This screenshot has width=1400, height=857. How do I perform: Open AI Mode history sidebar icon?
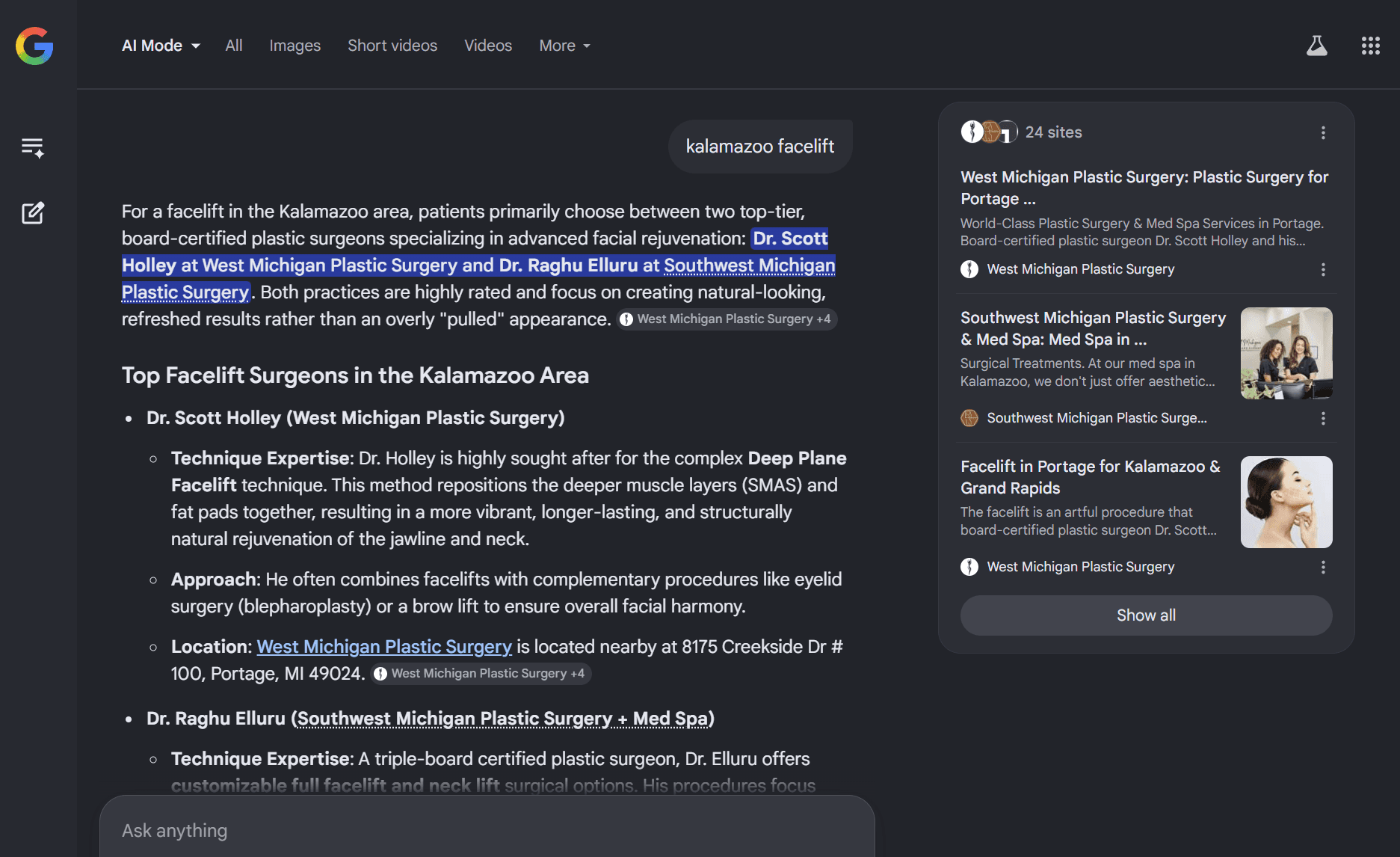pos(33,147)
